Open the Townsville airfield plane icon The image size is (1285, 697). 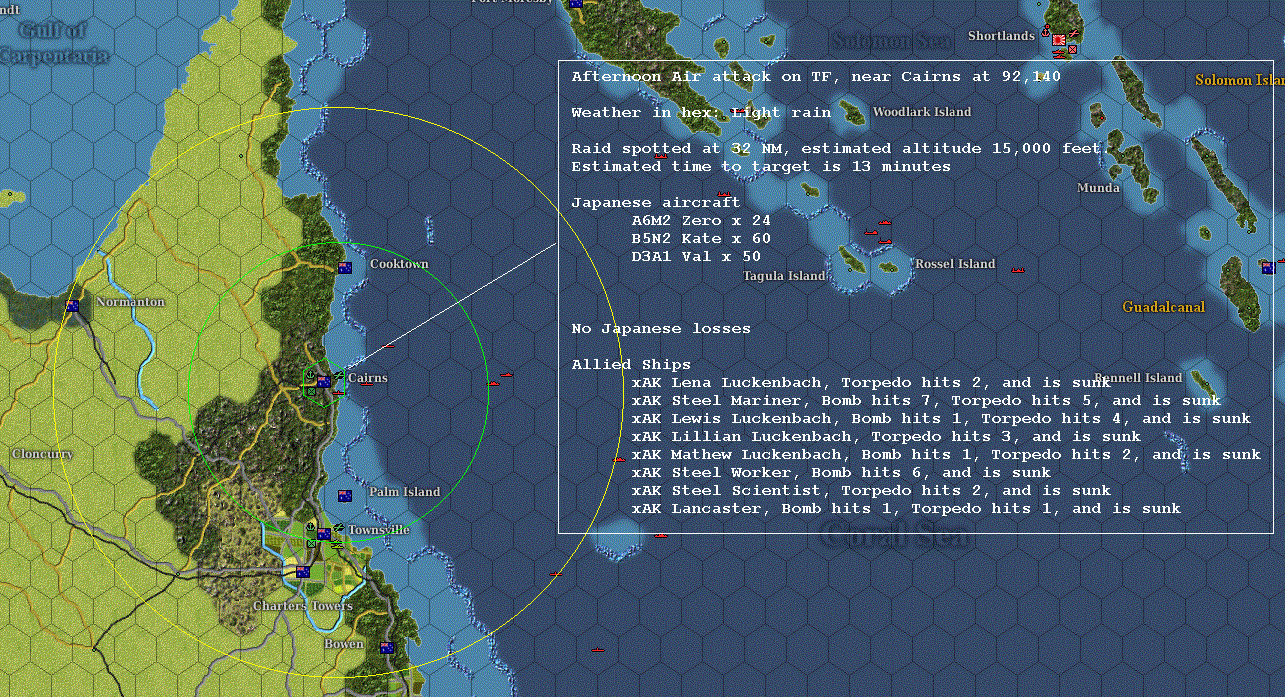tap(339, 527)
